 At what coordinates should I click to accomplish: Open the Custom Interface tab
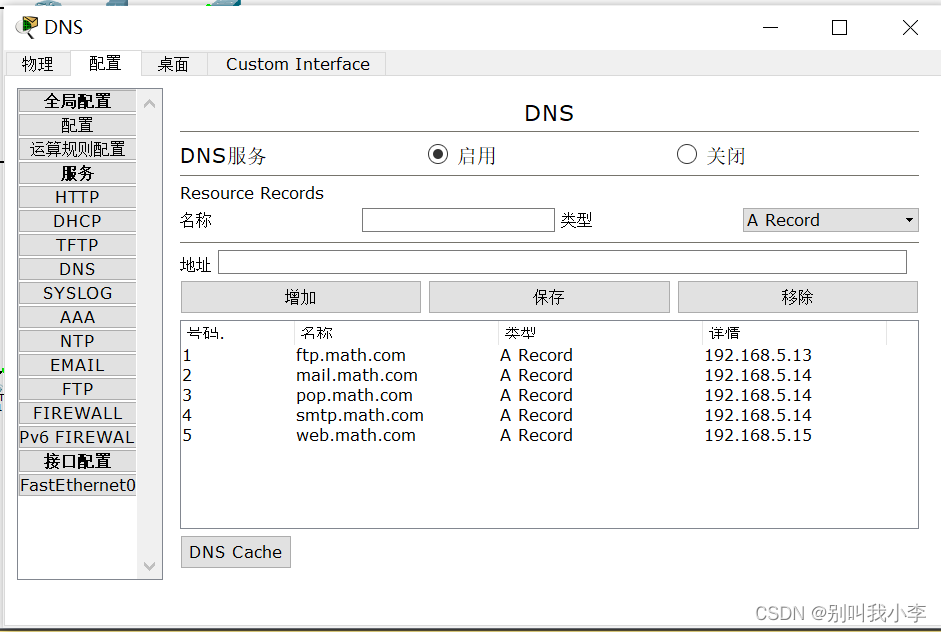(x=298, y=64)
